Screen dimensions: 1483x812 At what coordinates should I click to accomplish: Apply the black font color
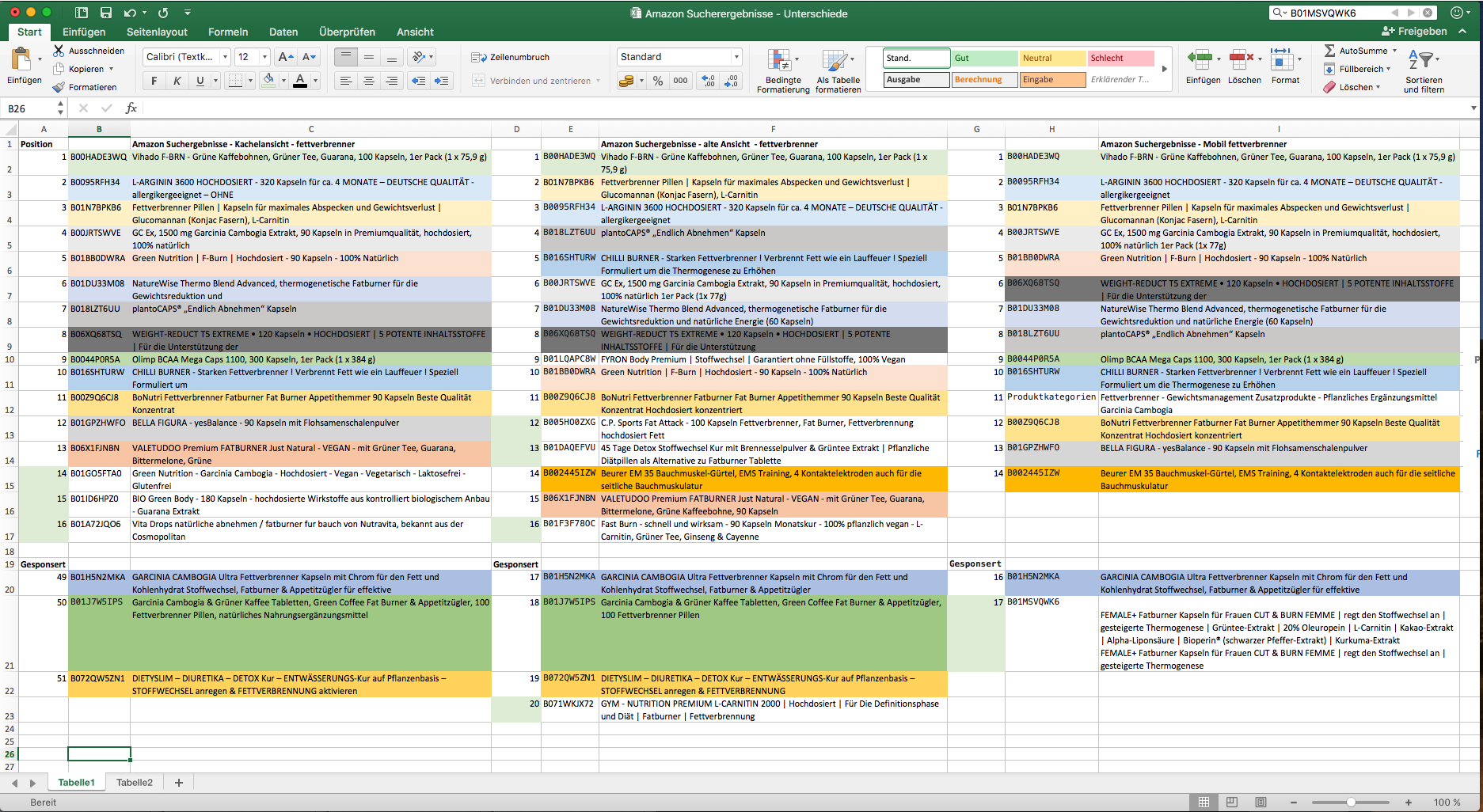(300, 81)
